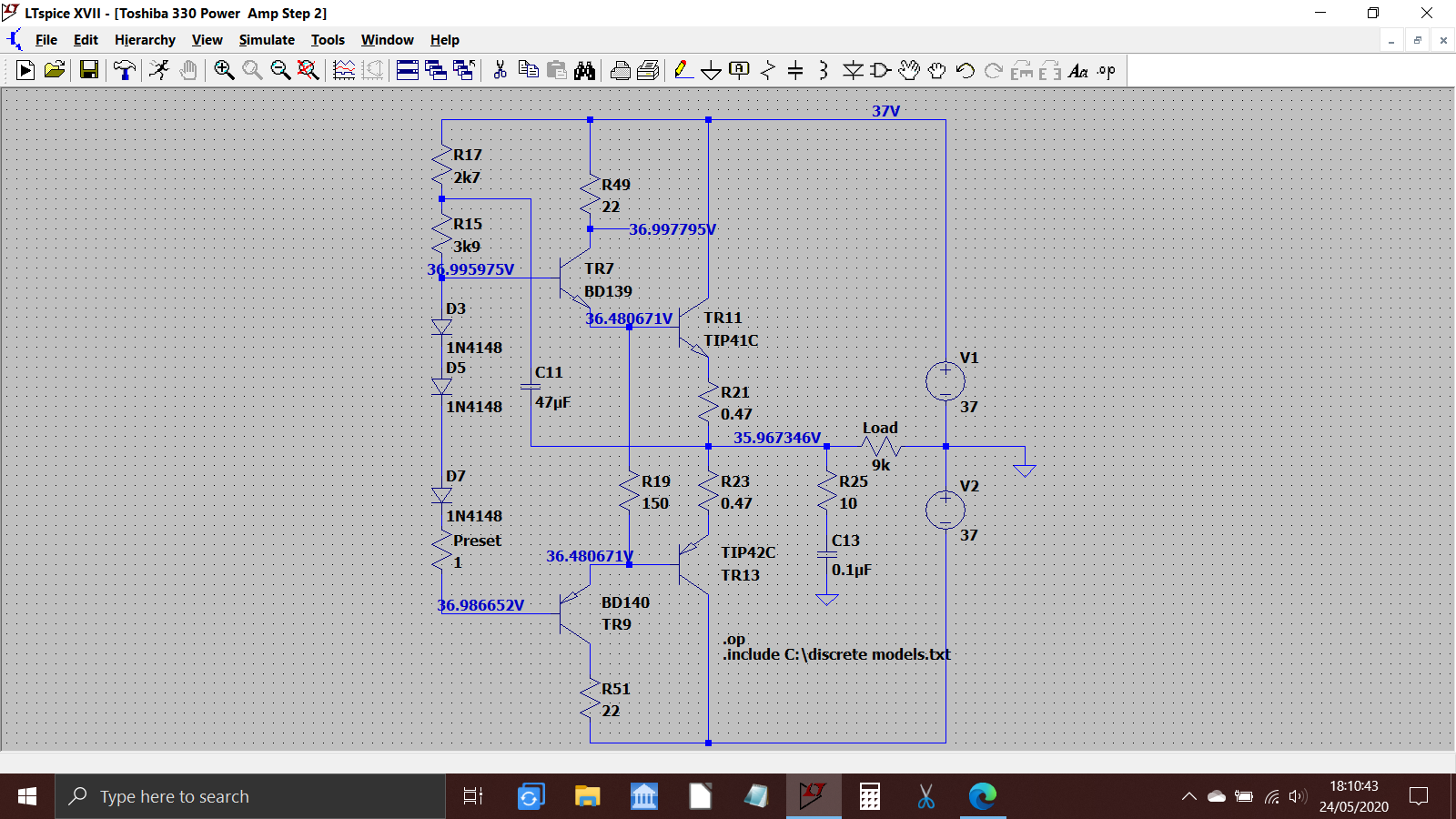Zoom in using the plus magnifier icon

(x=224, y=70)
